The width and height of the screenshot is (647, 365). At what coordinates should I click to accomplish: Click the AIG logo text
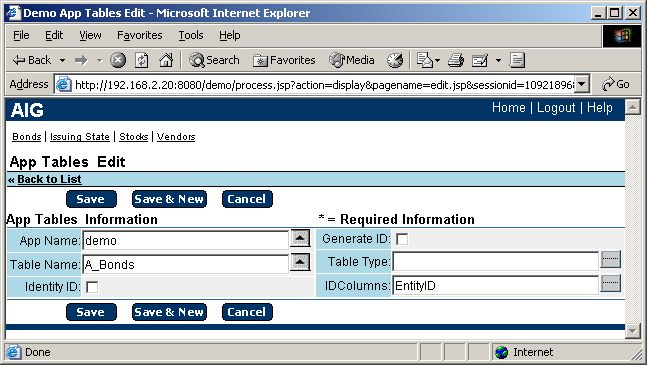pos(27,110)
